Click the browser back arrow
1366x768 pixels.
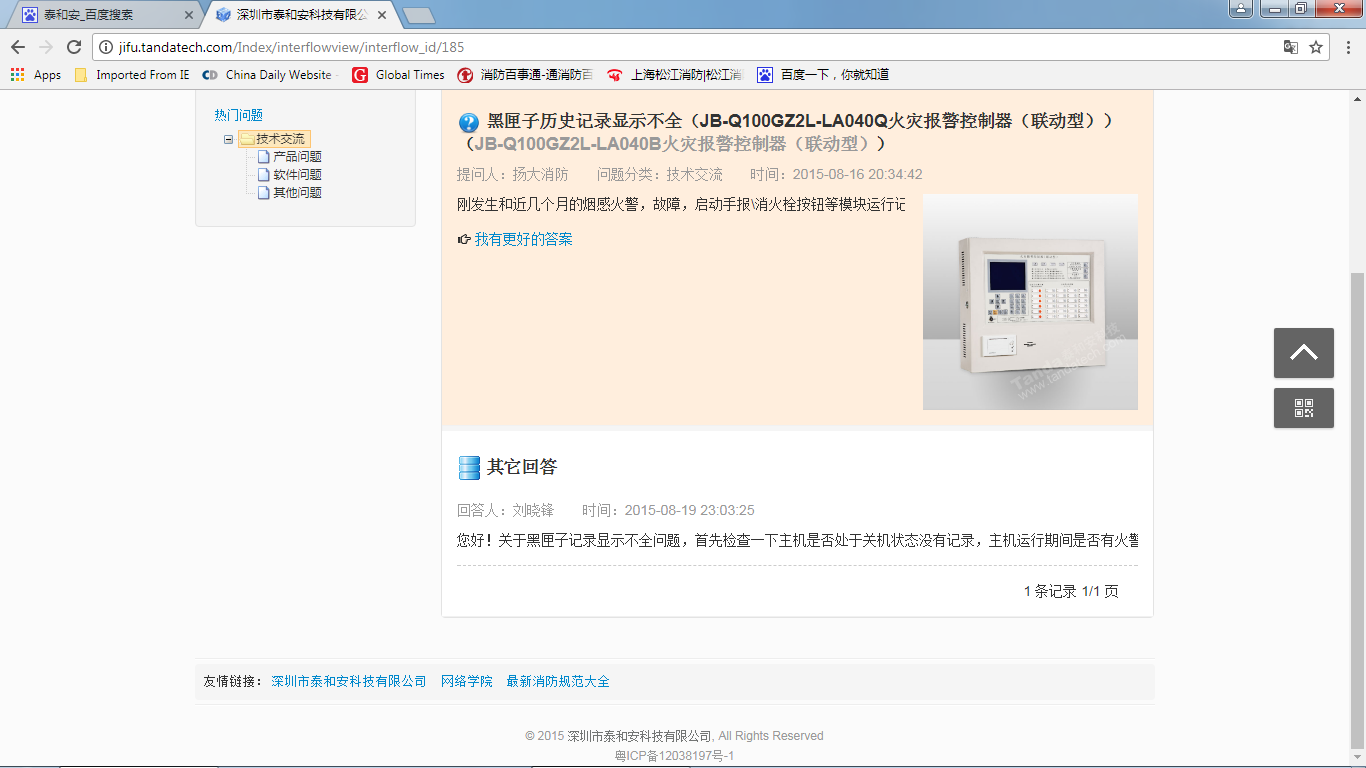pyautogui.click(x=18, y=47)
